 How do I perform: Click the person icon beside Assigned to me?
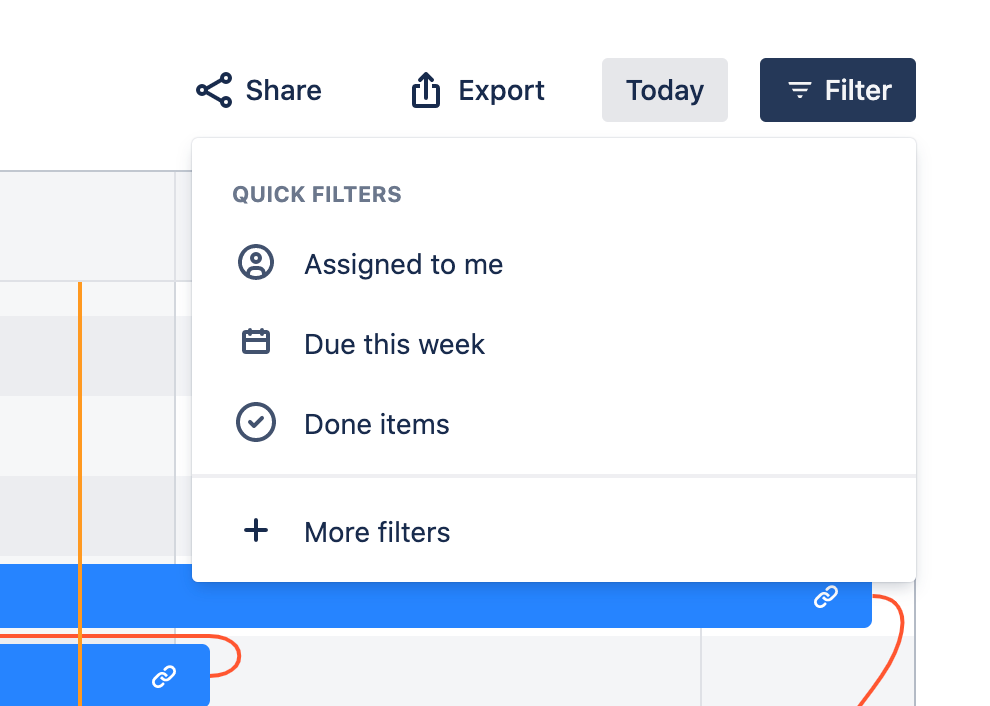pyautogui.click(x=256, y=263)
